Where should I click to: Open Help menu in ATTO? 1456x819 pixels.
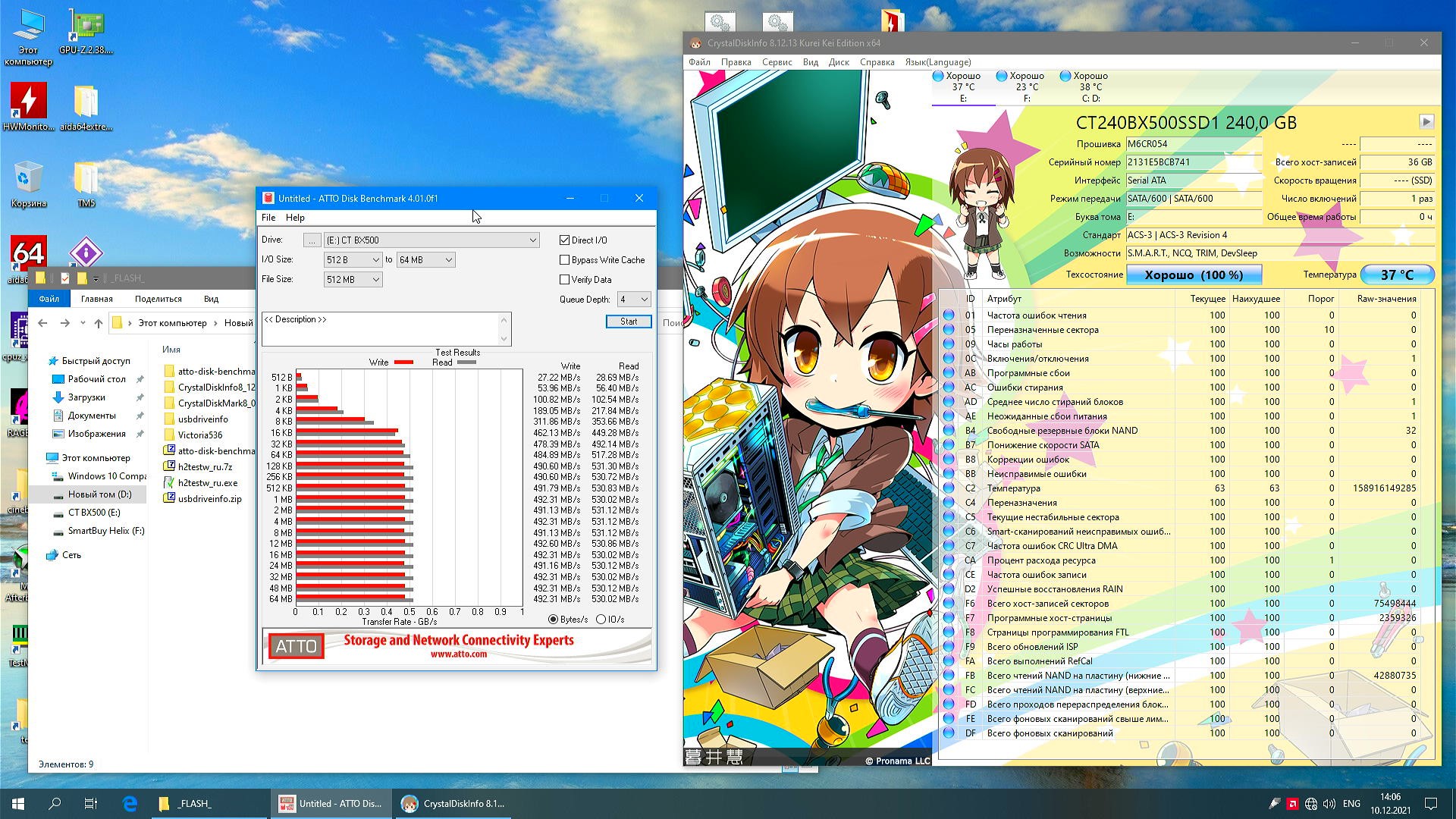coord(295,218)
